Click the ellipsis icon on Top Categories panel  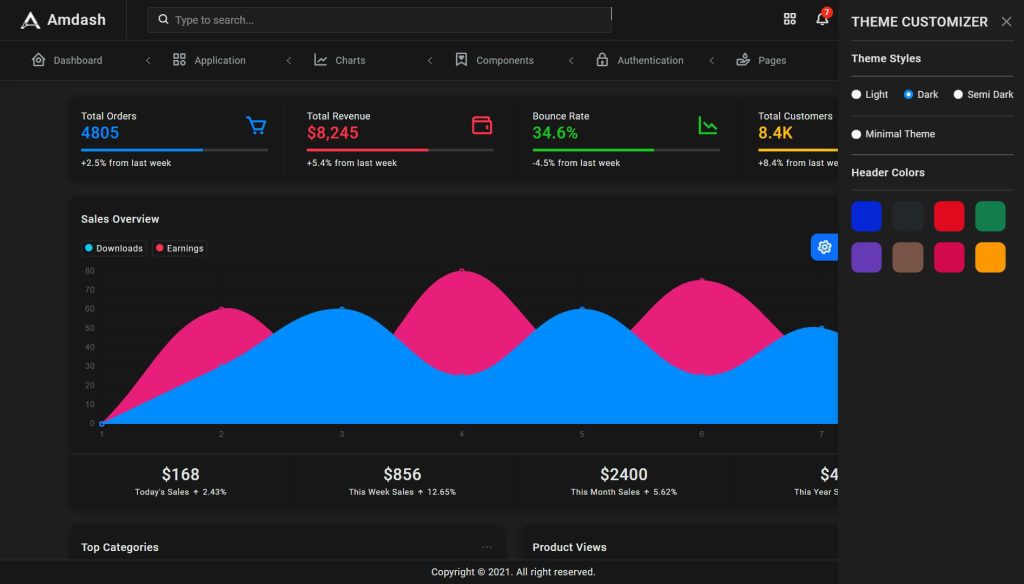coord(487,545)
